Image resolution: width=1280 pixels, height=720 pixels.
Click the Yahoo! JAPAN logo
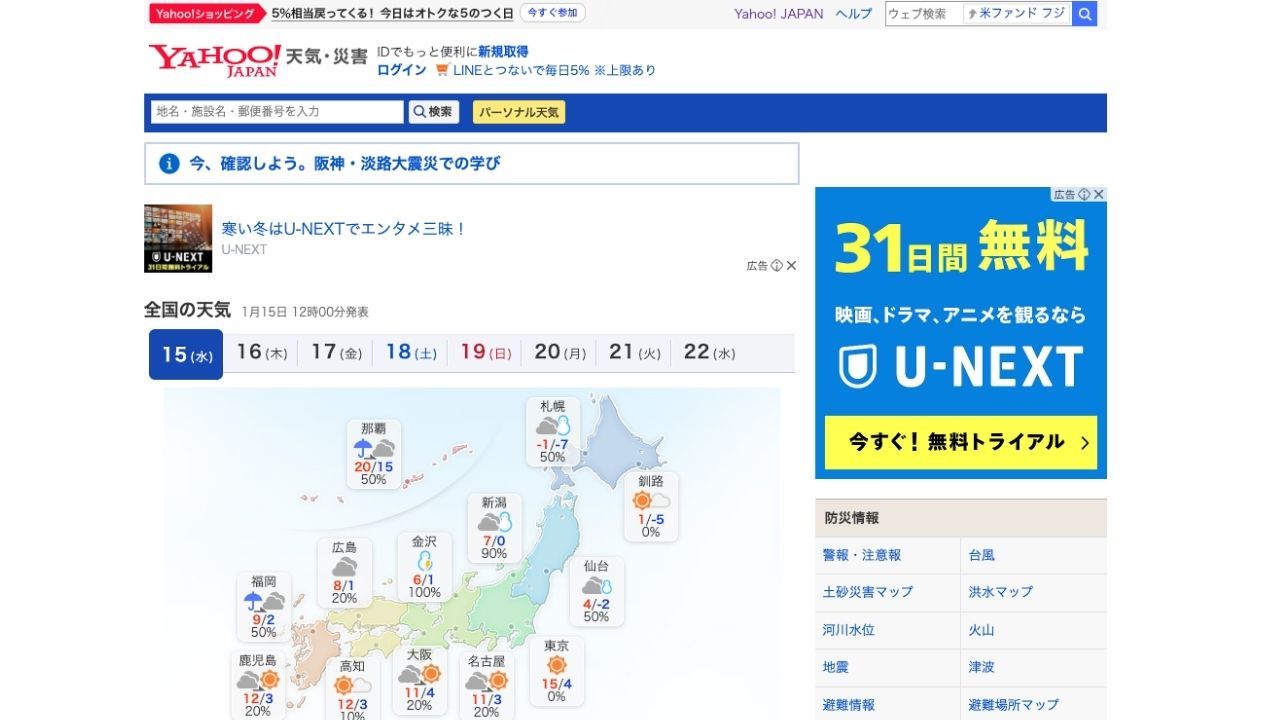[x=215, y=60]
